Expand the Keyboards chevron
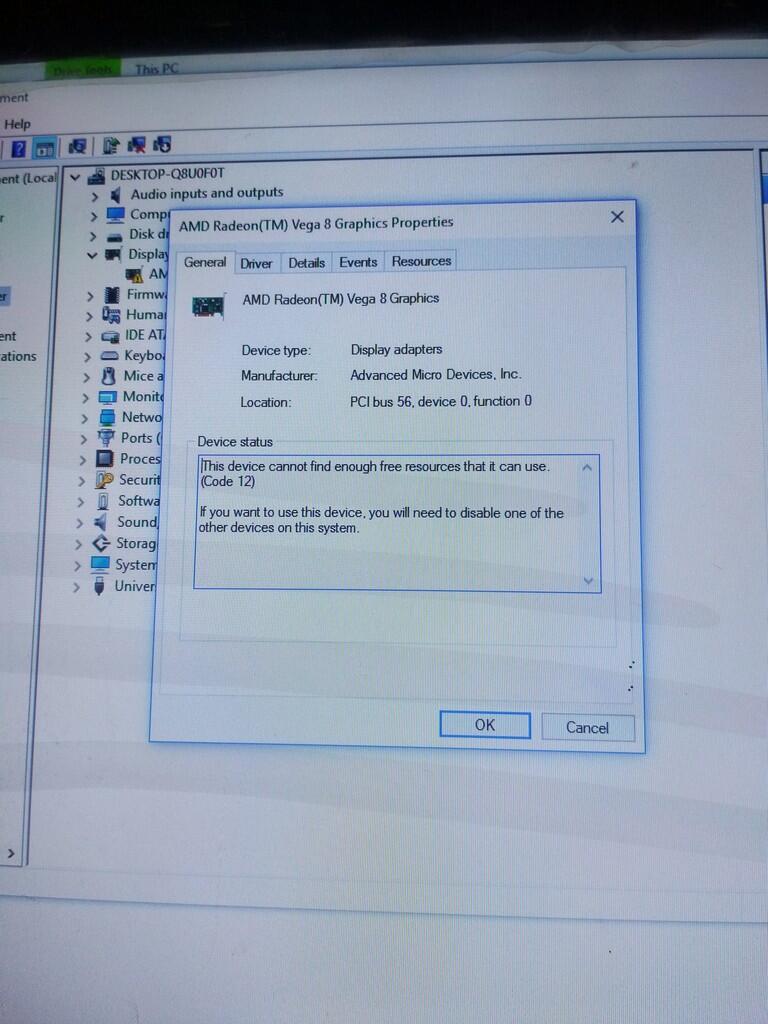768x1024 pixels. coord(88,357)
